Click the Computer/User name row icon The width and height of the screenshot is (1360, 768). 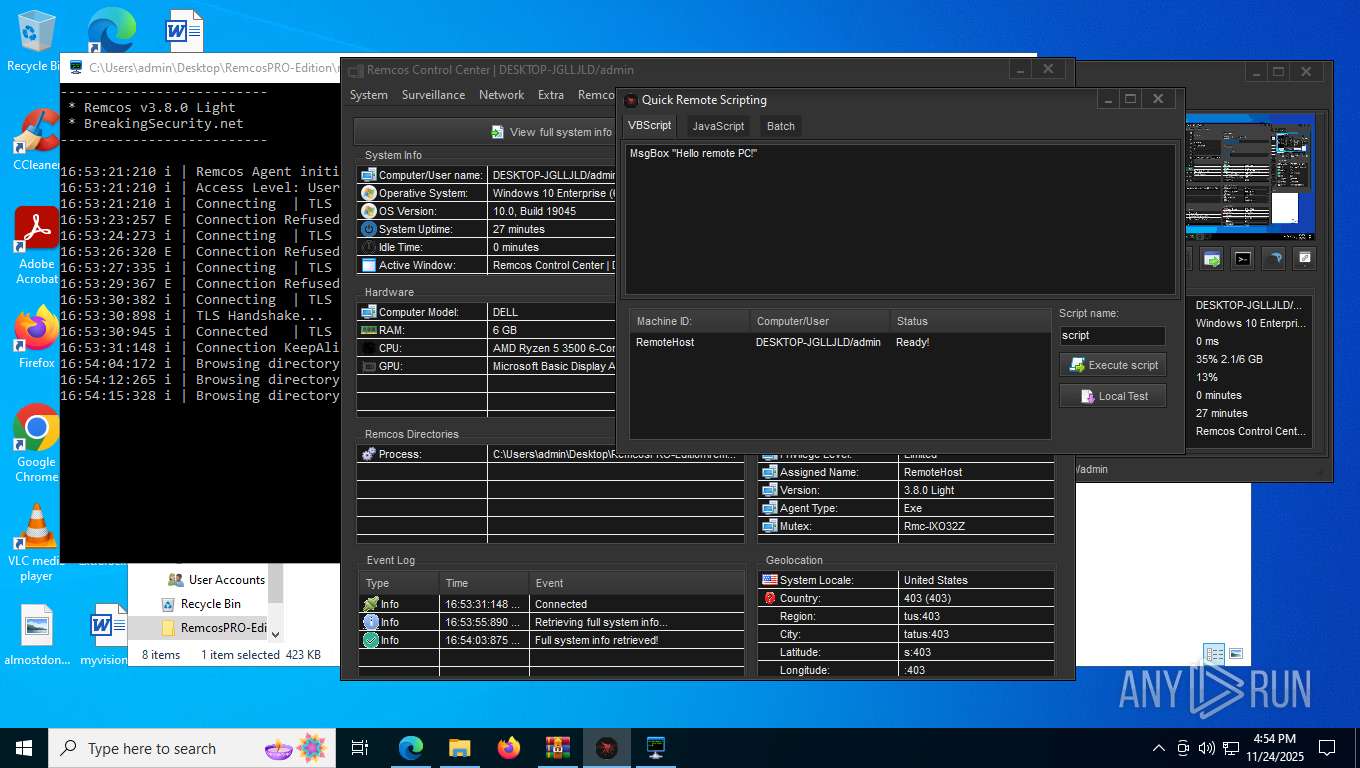(369, 175)
